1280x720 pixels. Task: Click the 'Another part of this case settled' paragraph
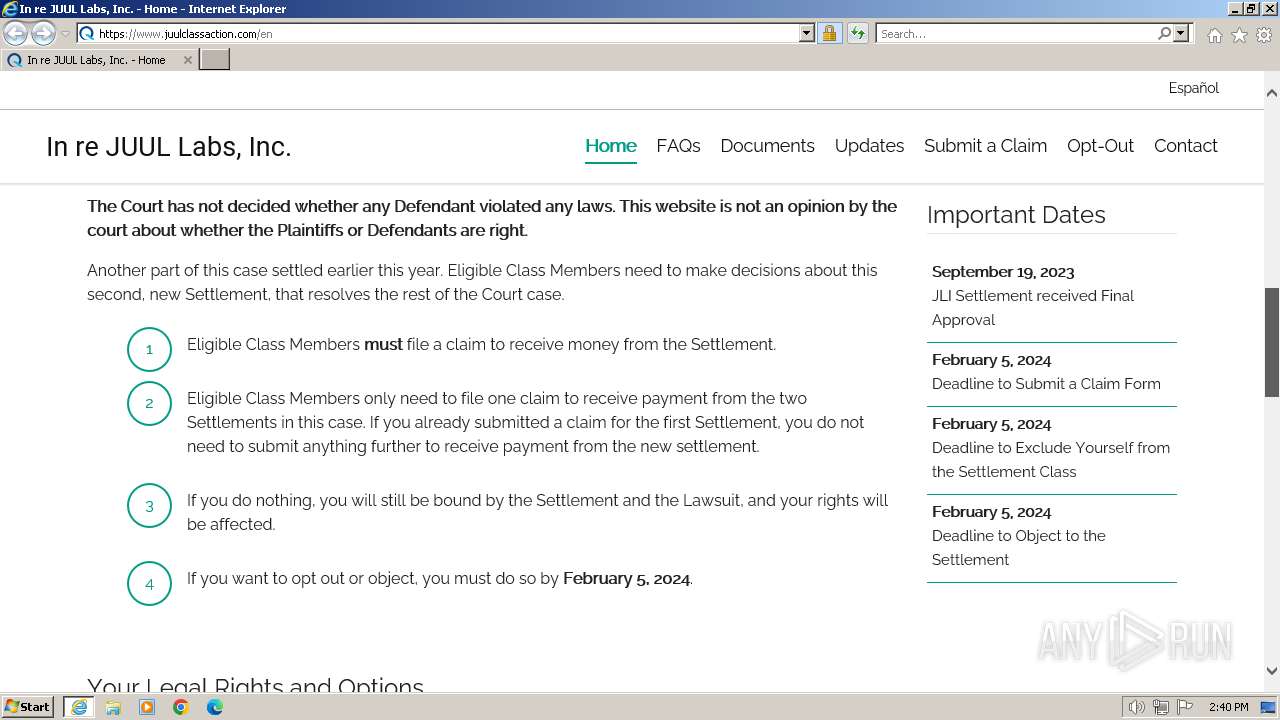pyautogui.click(x=482, y=282)
